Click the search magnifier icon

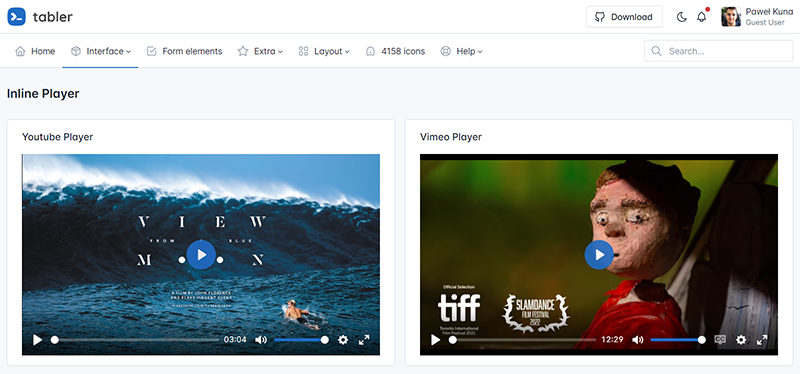(x=657, y=51)
